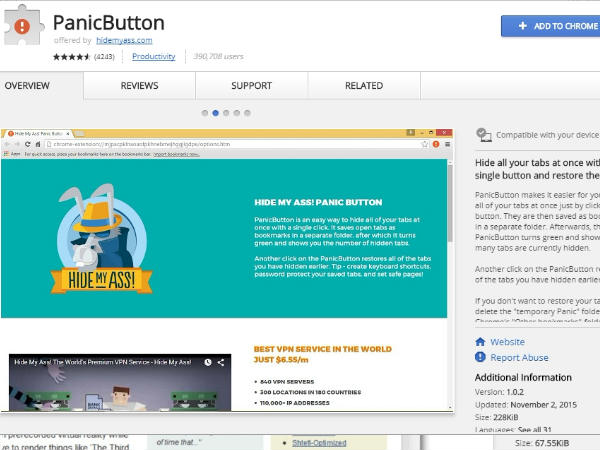
Task: Open the Productivity category link
Action: 153,57
